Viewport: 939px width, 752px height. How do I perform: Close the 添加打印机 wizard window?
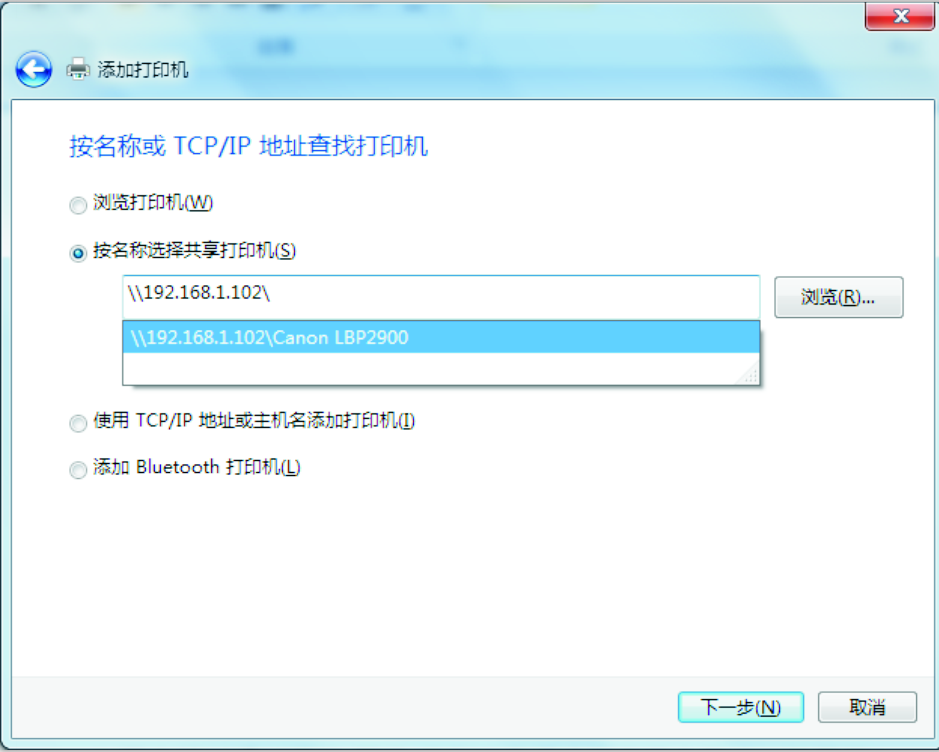coord(899,16)
